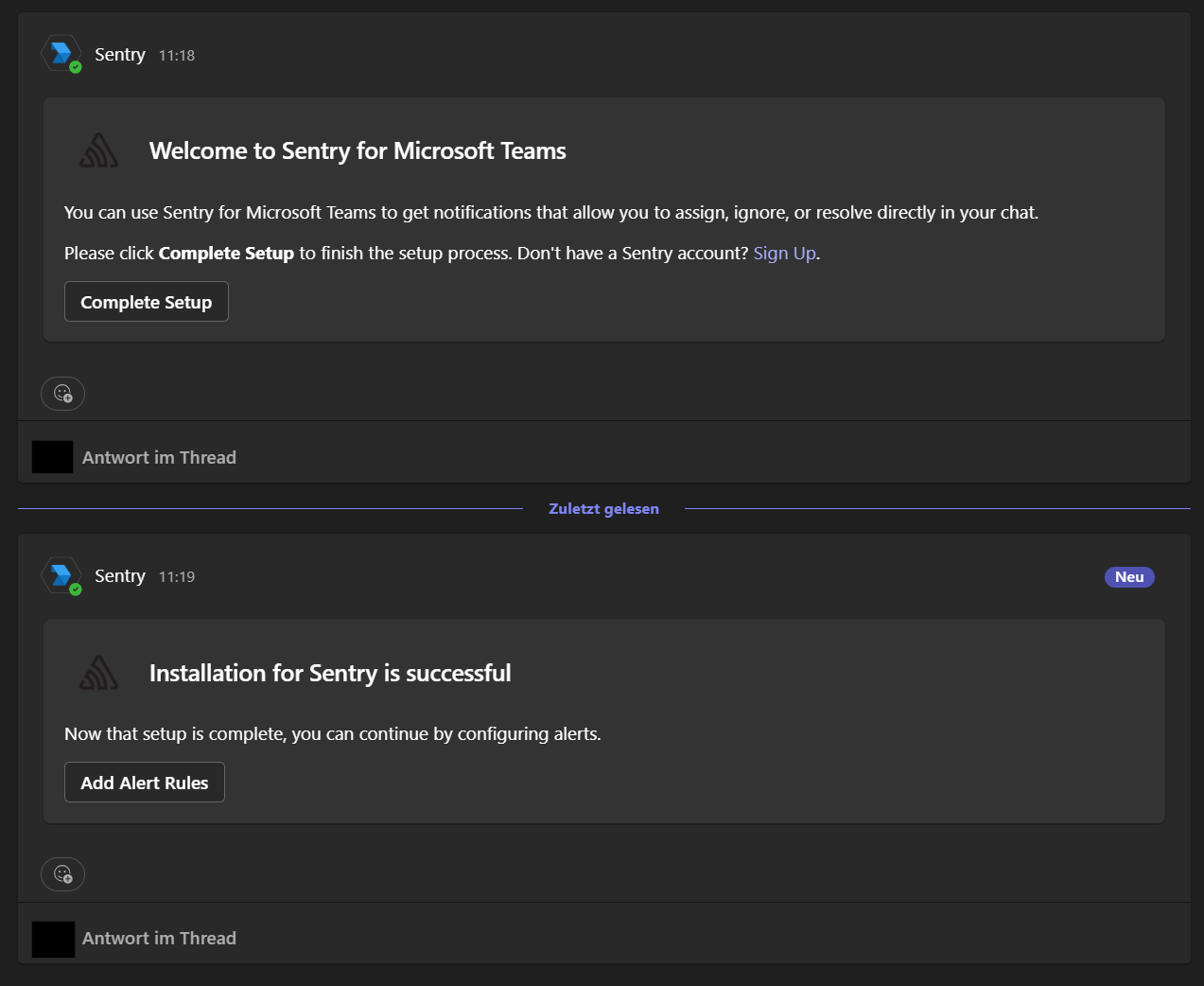Click Sentry logo in Welcome card
The image size is (1204, 986).
pyautogui.click(x=99, y=150)
